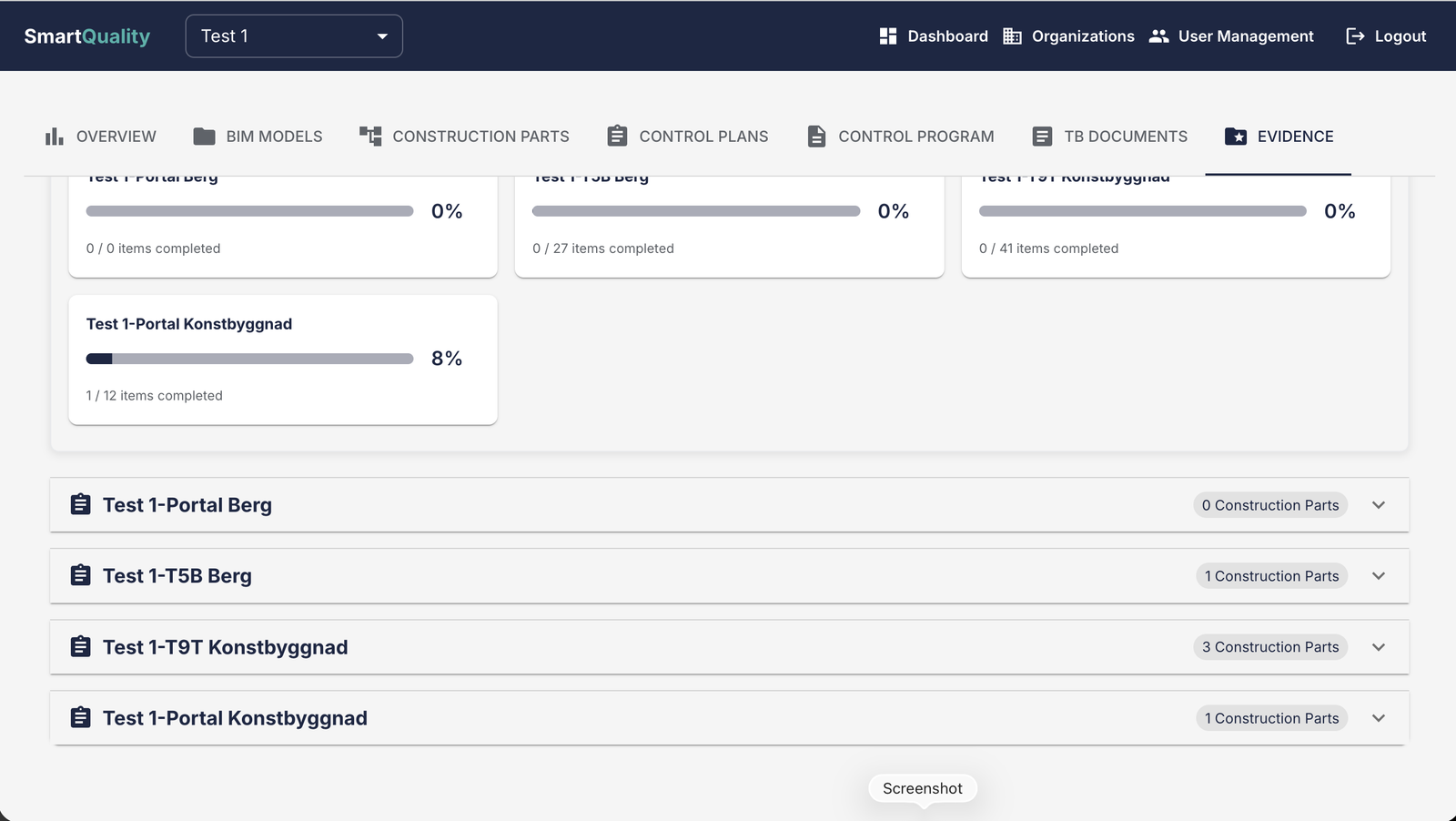Expand Test 1-Portal Konstbyggnad accordion chevron
The height and width of the screenshot is (821, 1456).
point(1379,718)
